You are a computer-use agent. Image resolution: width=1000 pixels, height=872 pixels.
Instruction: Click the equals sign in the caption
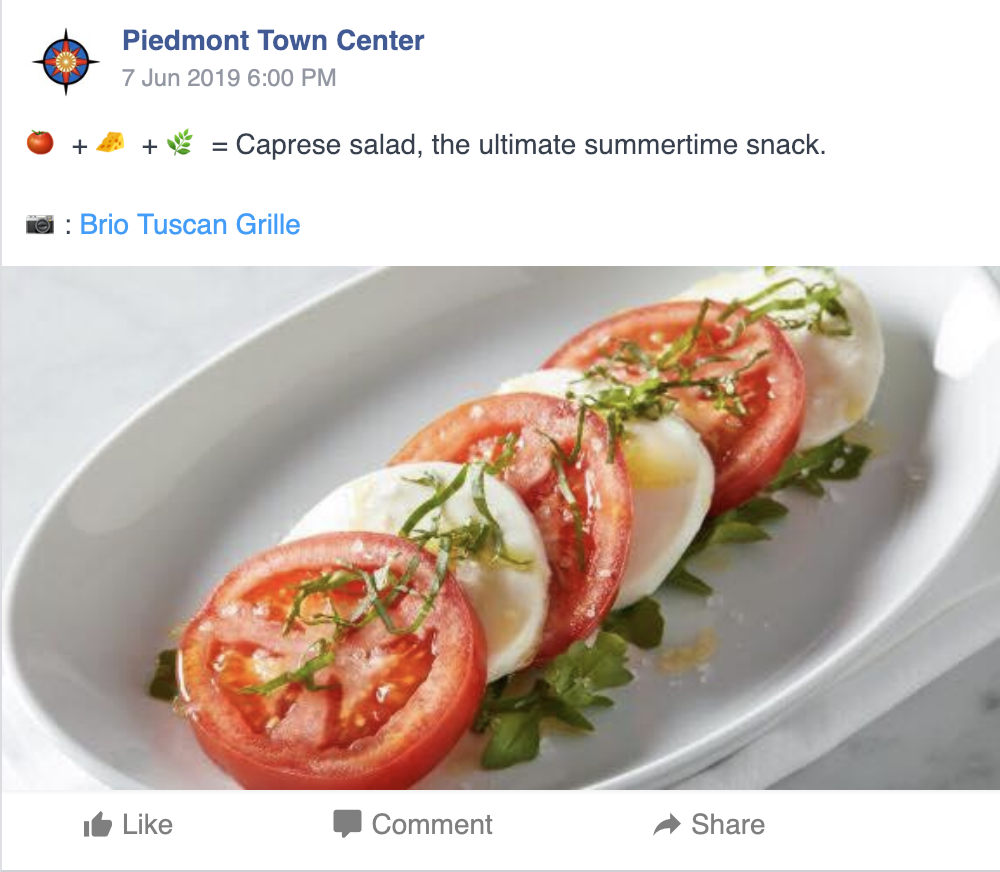[x=220, y=146]
